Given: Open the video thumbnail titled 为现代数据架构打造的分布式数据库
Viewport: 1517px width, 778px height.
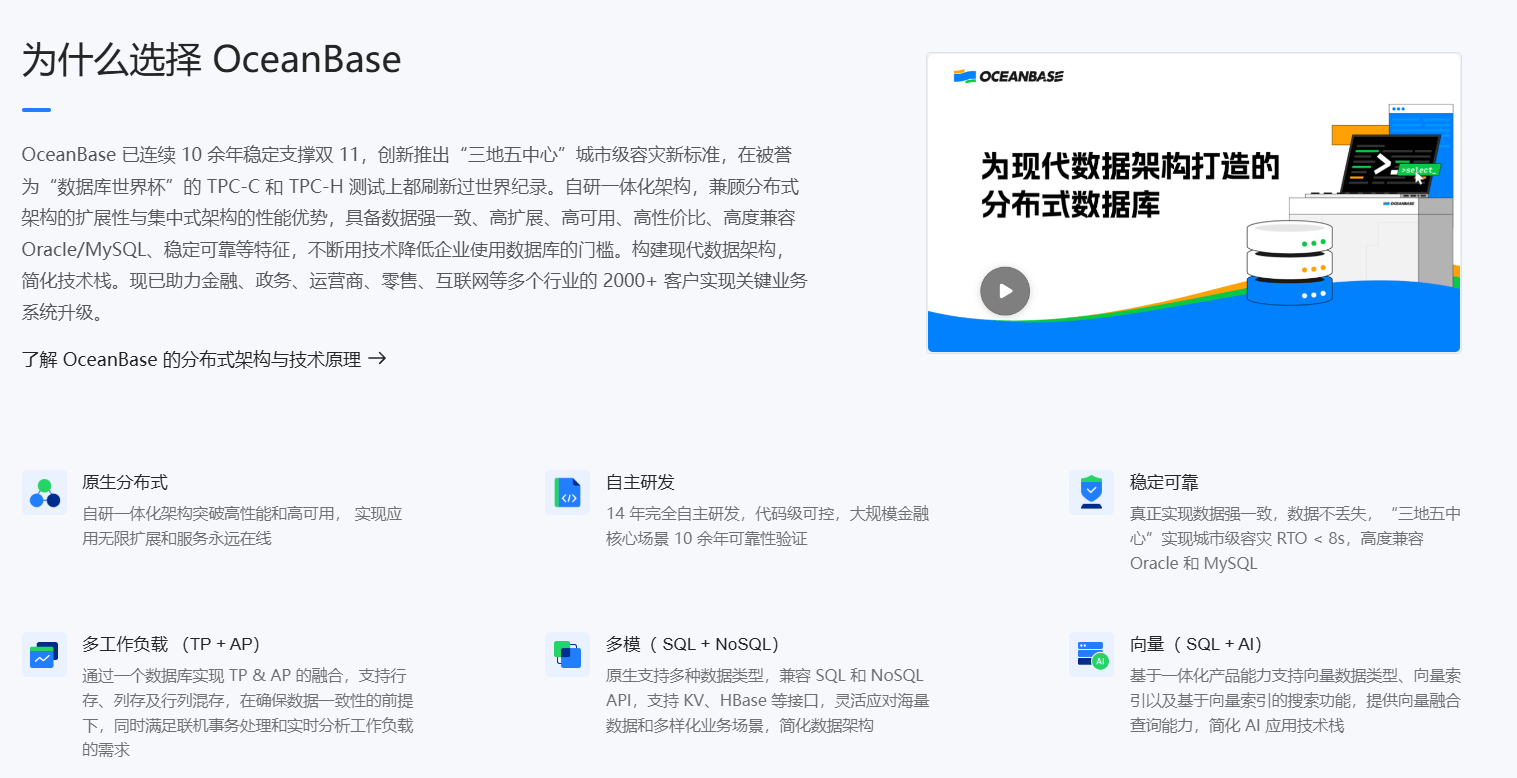Looking at the screenshot, I should 1194,203.
